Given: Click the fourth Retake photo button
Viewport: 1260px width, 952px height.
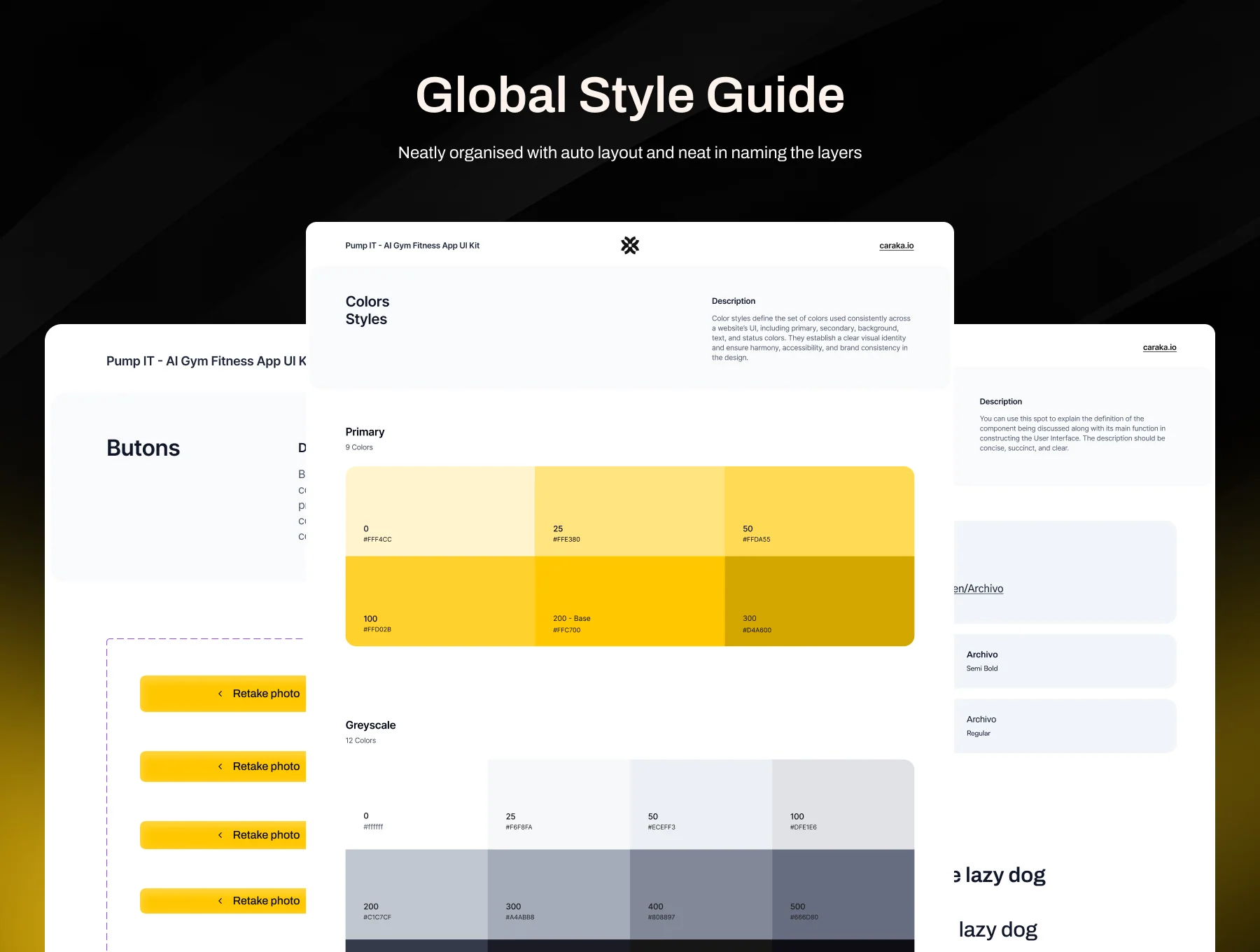Looking at the screenshot, I should pyautogui.click(x=223, y=901).
